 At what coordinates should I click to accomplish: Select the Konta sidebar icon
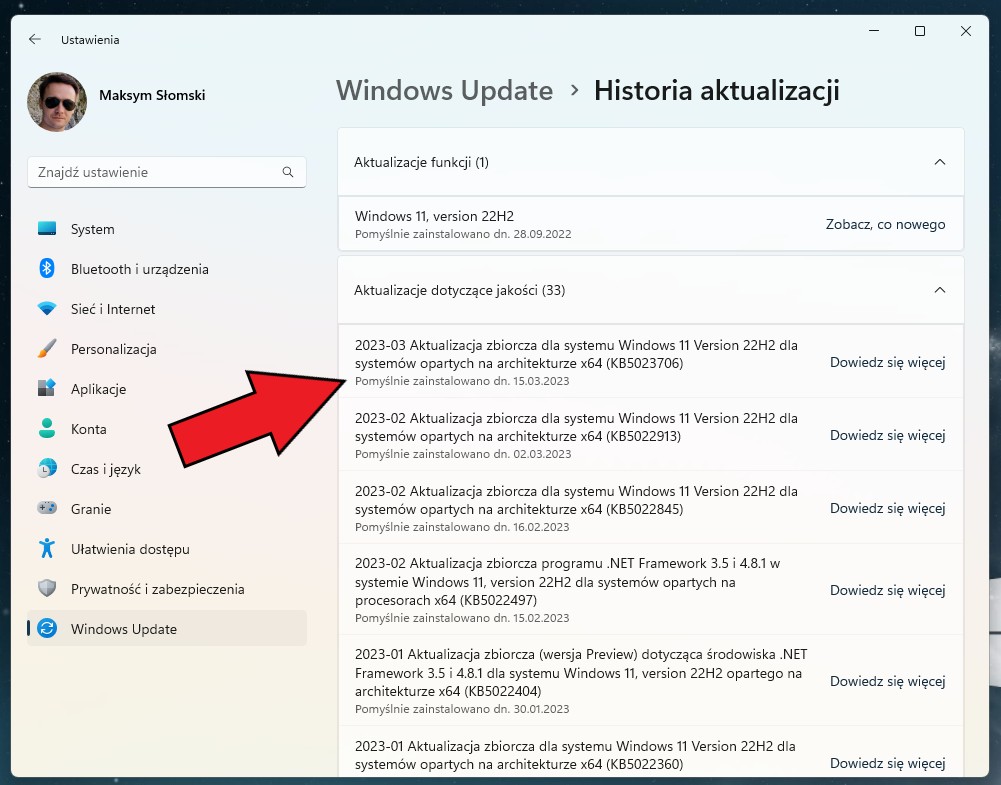[45, 429]
